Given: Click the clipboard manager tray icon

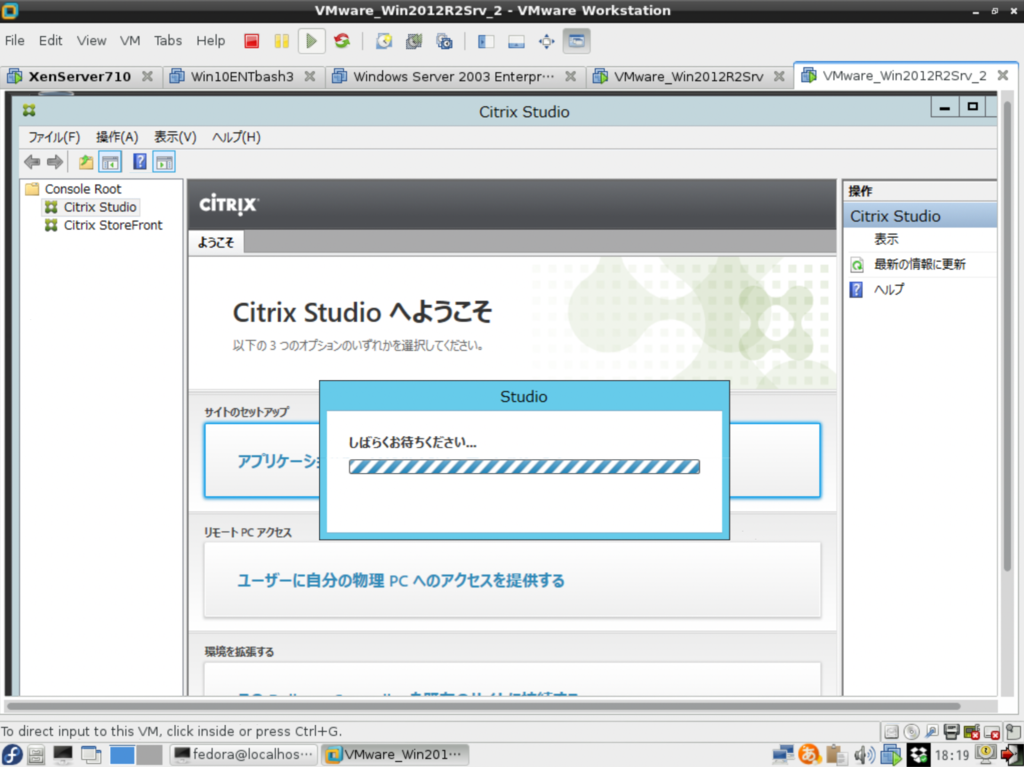Looking at the screenshot, I should pos(835,755).
